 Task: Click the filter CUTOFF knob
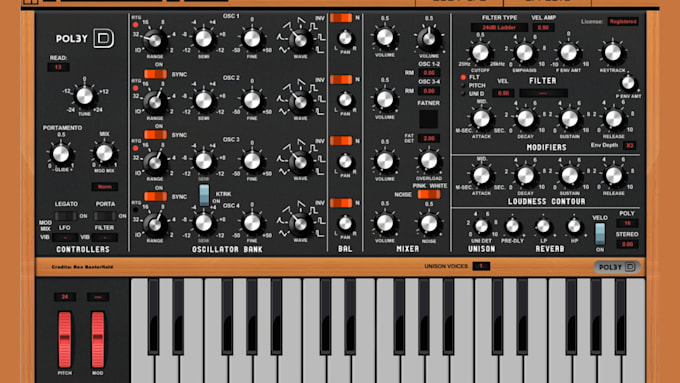coord(480,52)
